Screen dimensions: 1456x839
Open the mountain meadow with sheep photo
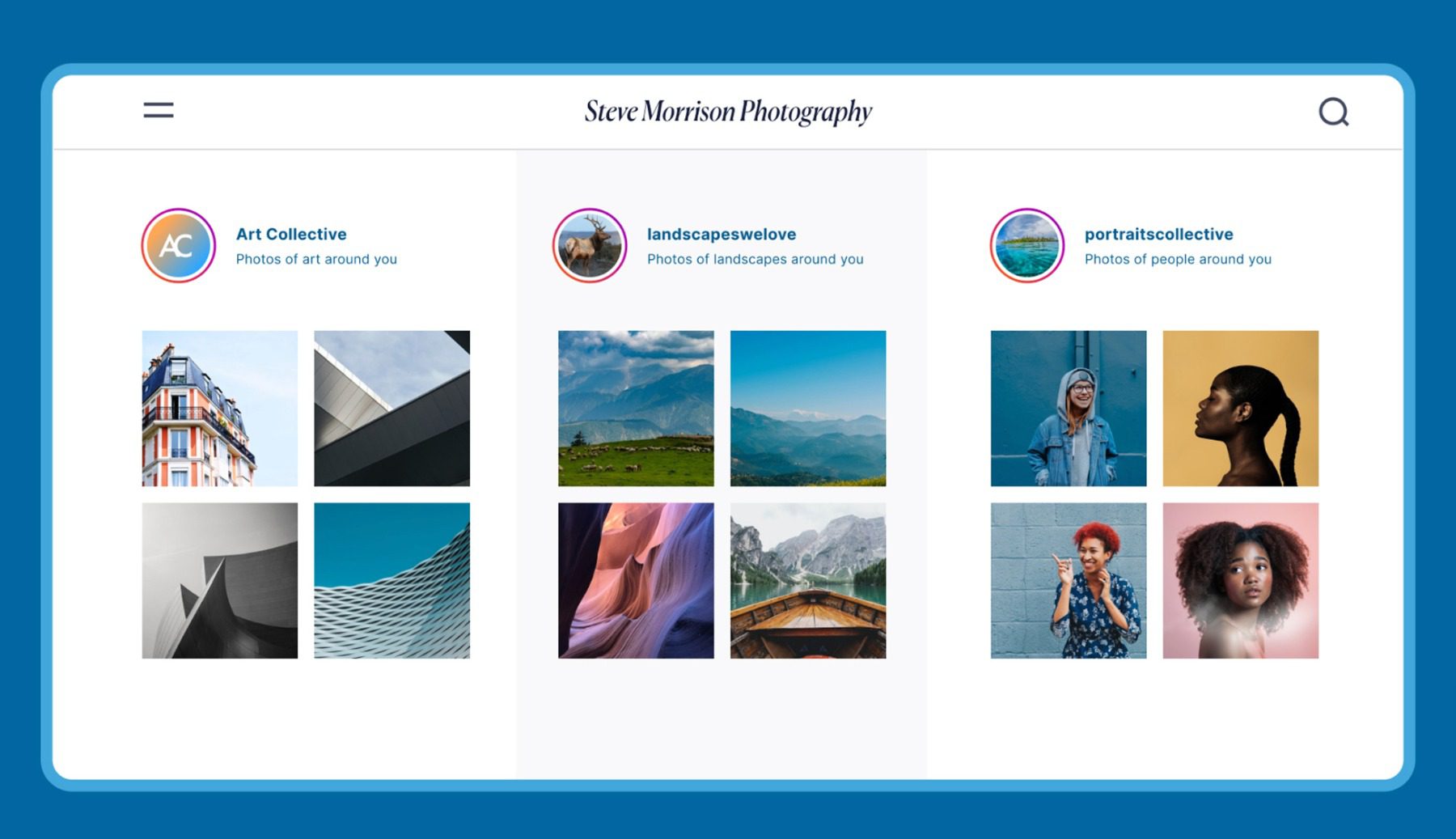coord(636,409)
